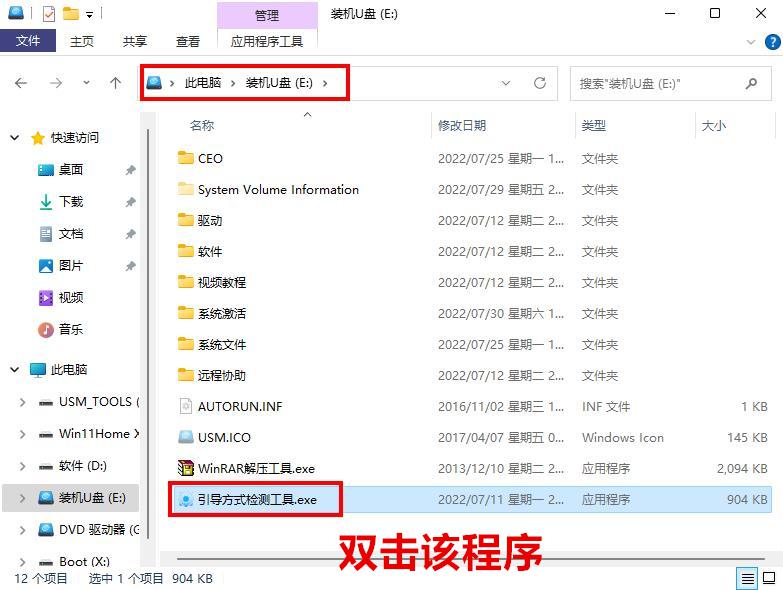Refresh the current folder view
The height and width of the screenshot is (590, 783).
pyautogui.click(x=540, y=83)
